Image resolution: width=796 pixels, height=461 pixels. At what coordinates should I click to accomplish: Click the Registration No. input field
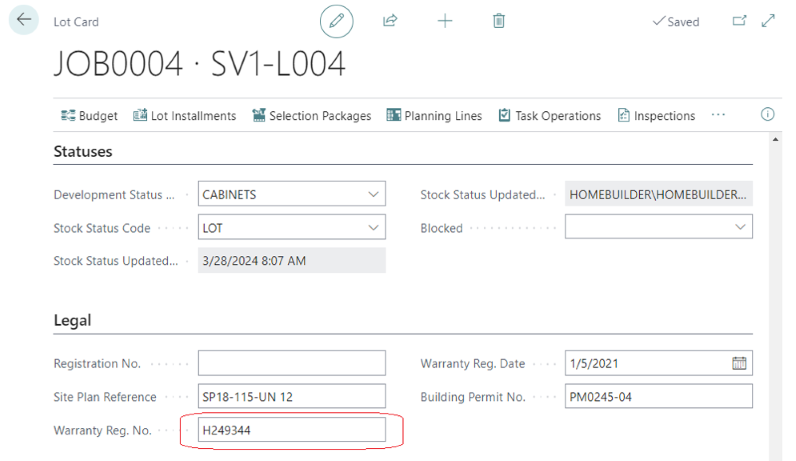coord(291,363)
